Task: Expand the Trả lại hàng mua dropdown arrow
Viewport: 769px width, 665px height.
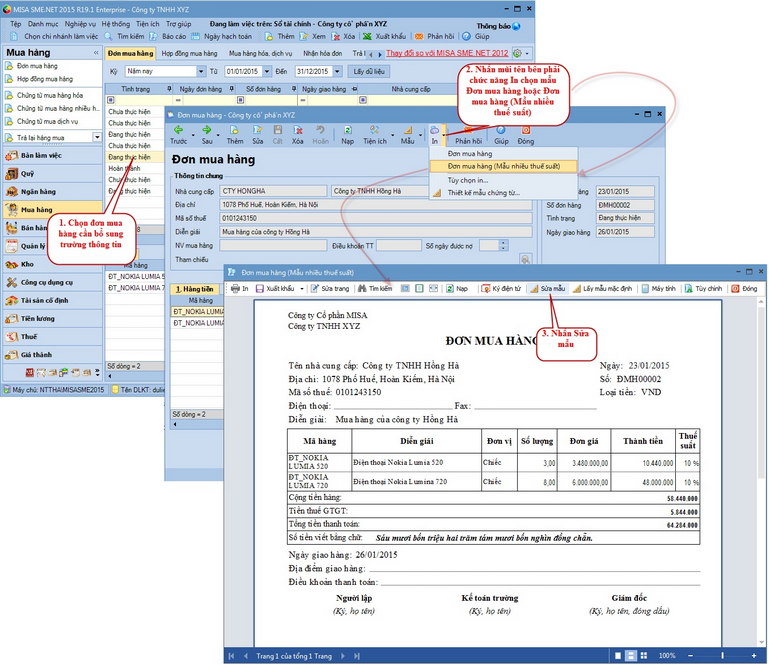Action: click(97, 137)
